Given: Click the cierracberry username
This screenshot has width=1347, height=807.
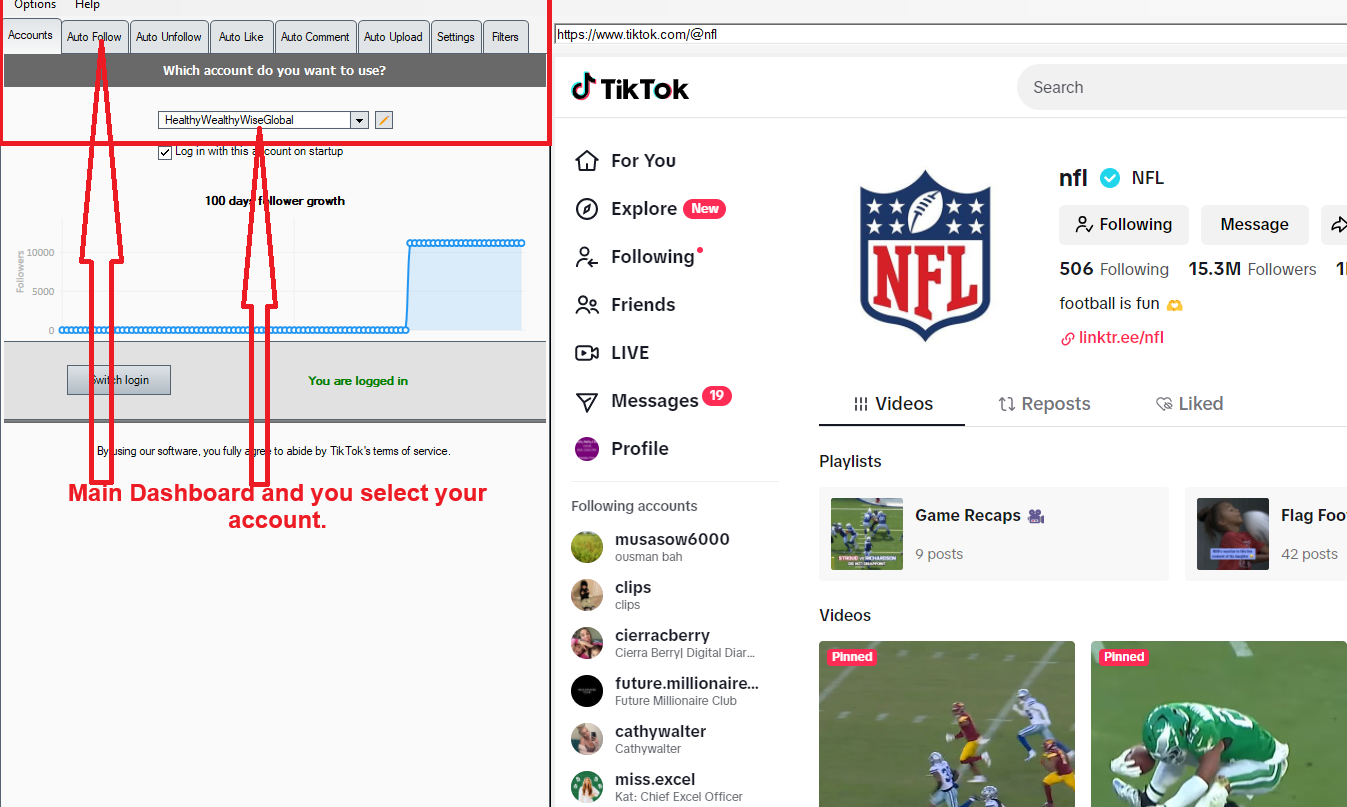Looking at the screenshot, I should tap(662, 635).
